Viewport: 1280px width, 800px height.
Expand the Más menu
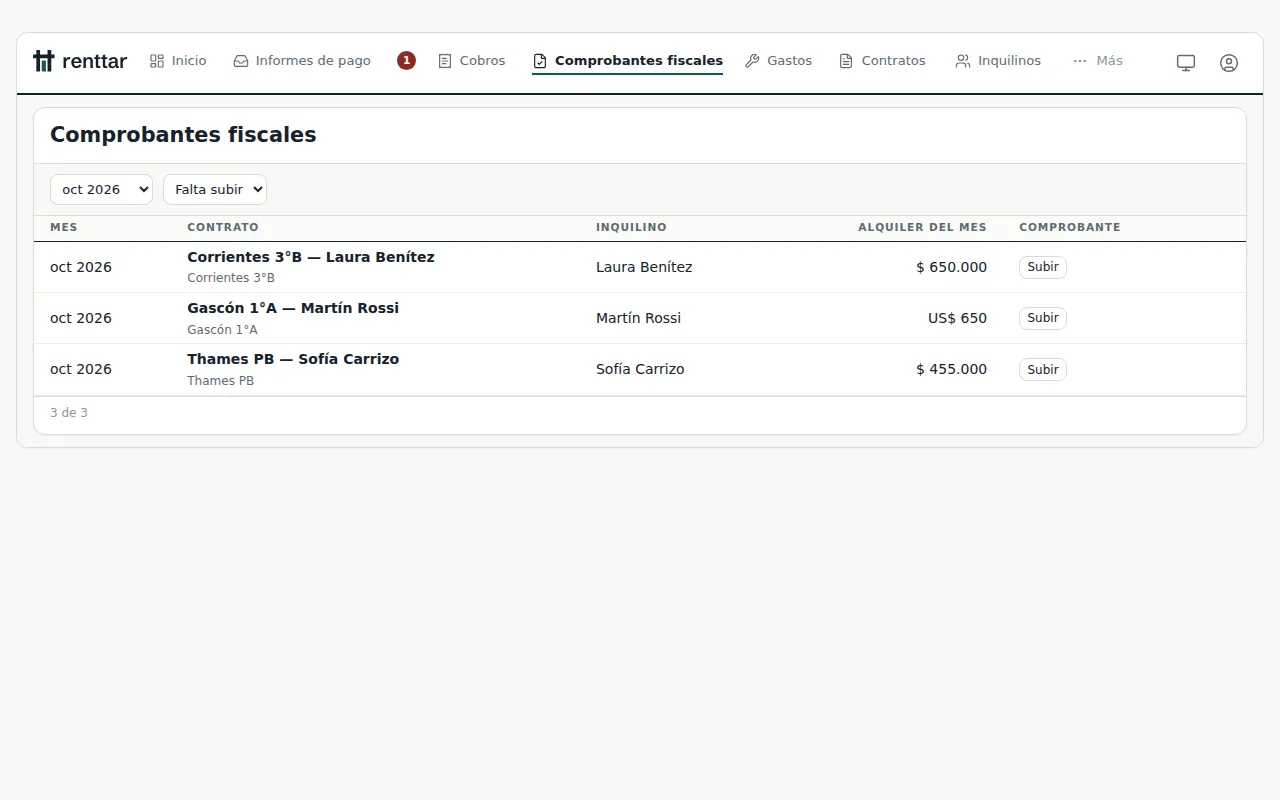1098,61
